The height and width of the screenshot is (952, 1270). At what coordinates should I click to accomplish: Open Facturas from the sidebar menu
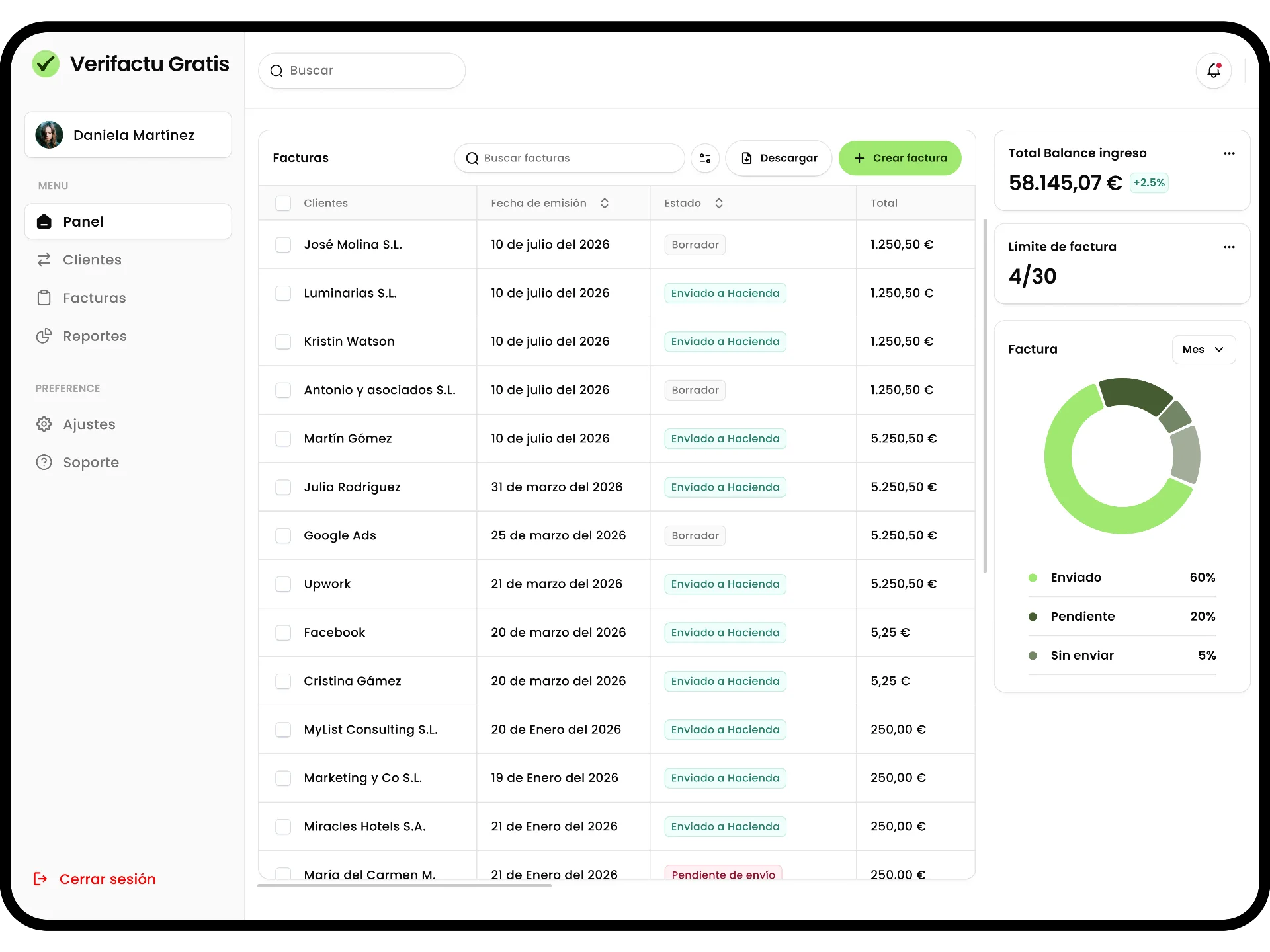pos(94,298)
